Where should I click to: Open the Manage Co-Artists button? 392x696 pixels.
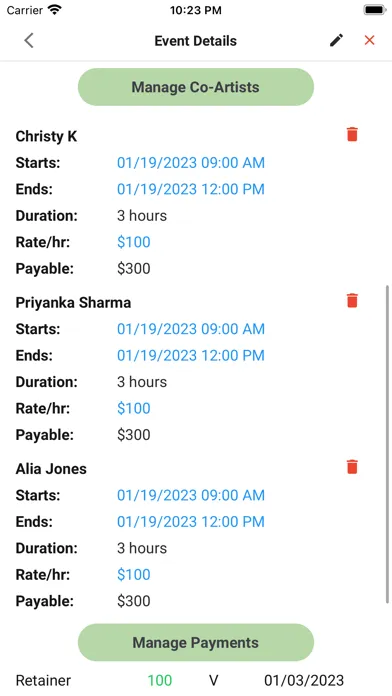pyautogui.click(x=196, y=87)
